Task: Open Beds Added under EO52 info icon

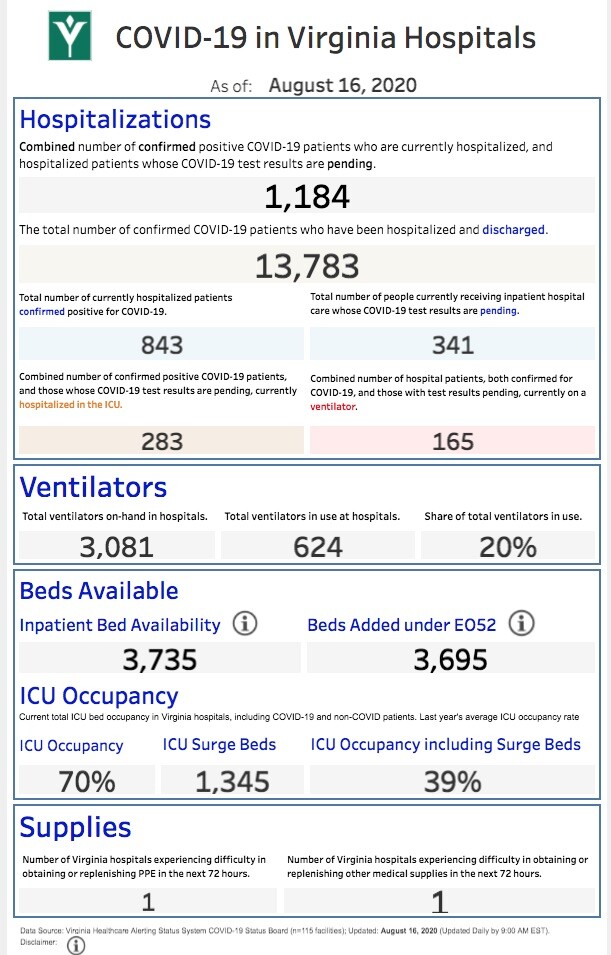Action: (521, 624)
